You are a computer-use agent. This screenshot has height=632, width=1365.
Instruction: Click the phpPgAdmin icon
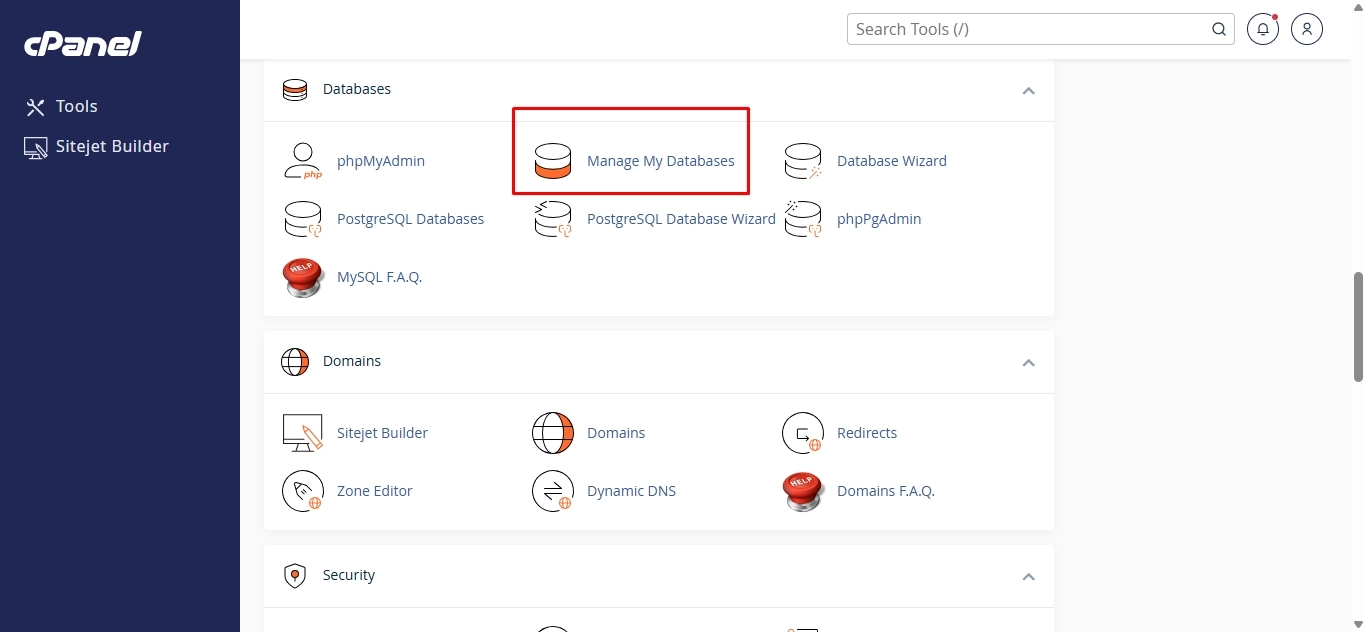coord(803,219)
